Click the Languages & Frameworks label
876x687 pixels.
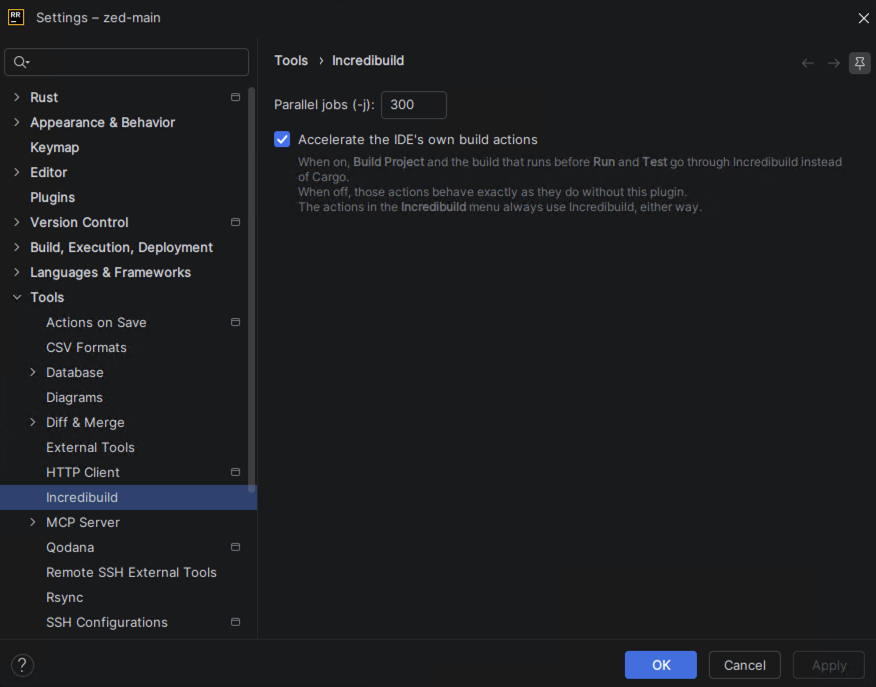tap(111, 272)
